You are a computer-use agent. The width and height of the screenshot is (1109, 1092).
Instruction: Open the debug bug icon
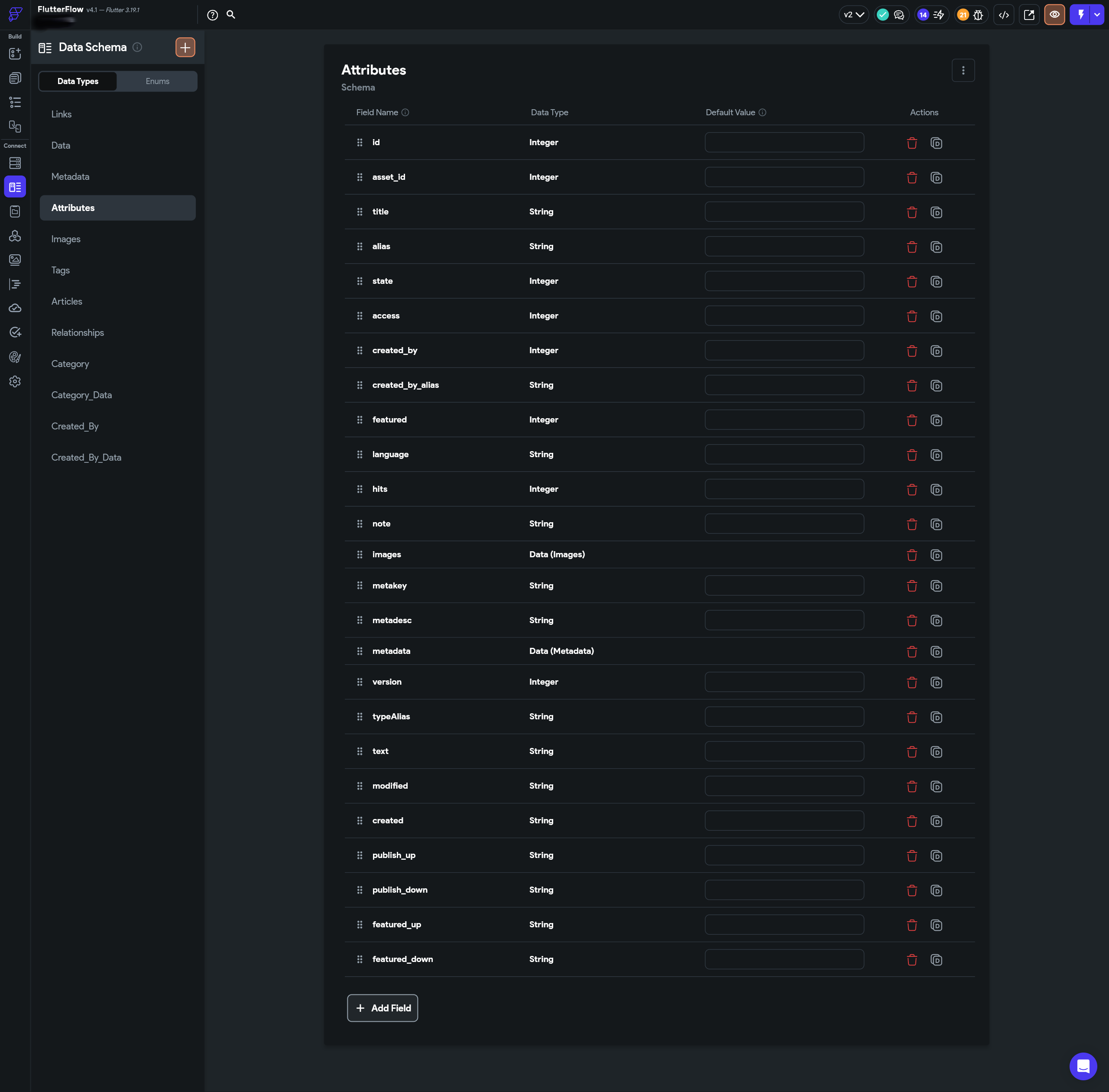978,15
